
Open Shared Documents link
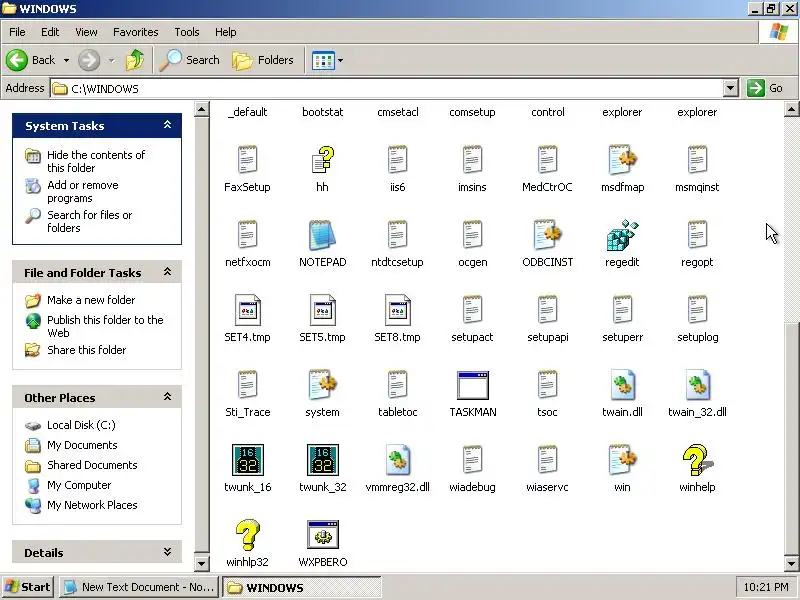tap(92, 465)
